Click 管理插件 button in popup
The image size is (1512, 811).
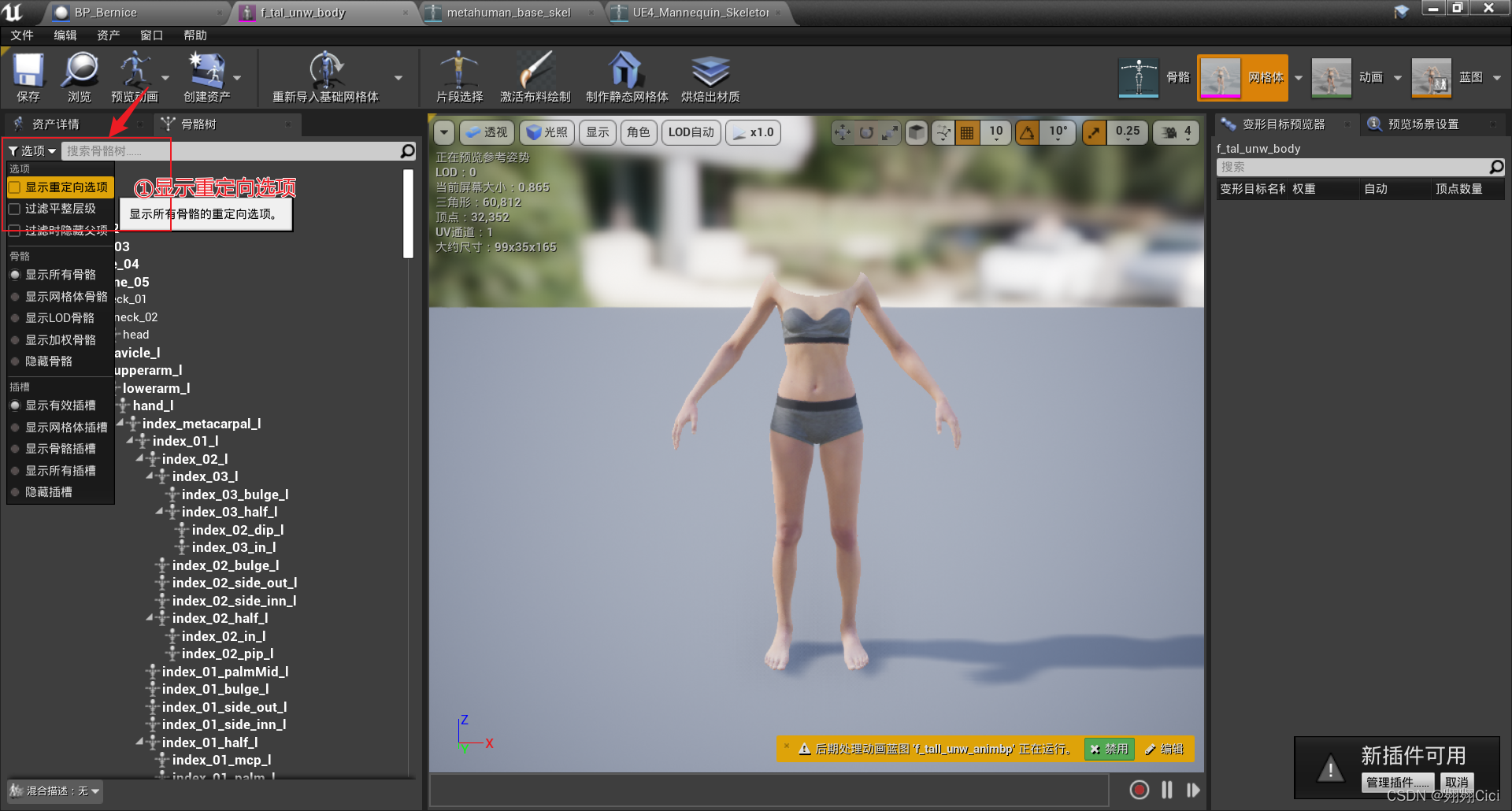coord(1397,782)
